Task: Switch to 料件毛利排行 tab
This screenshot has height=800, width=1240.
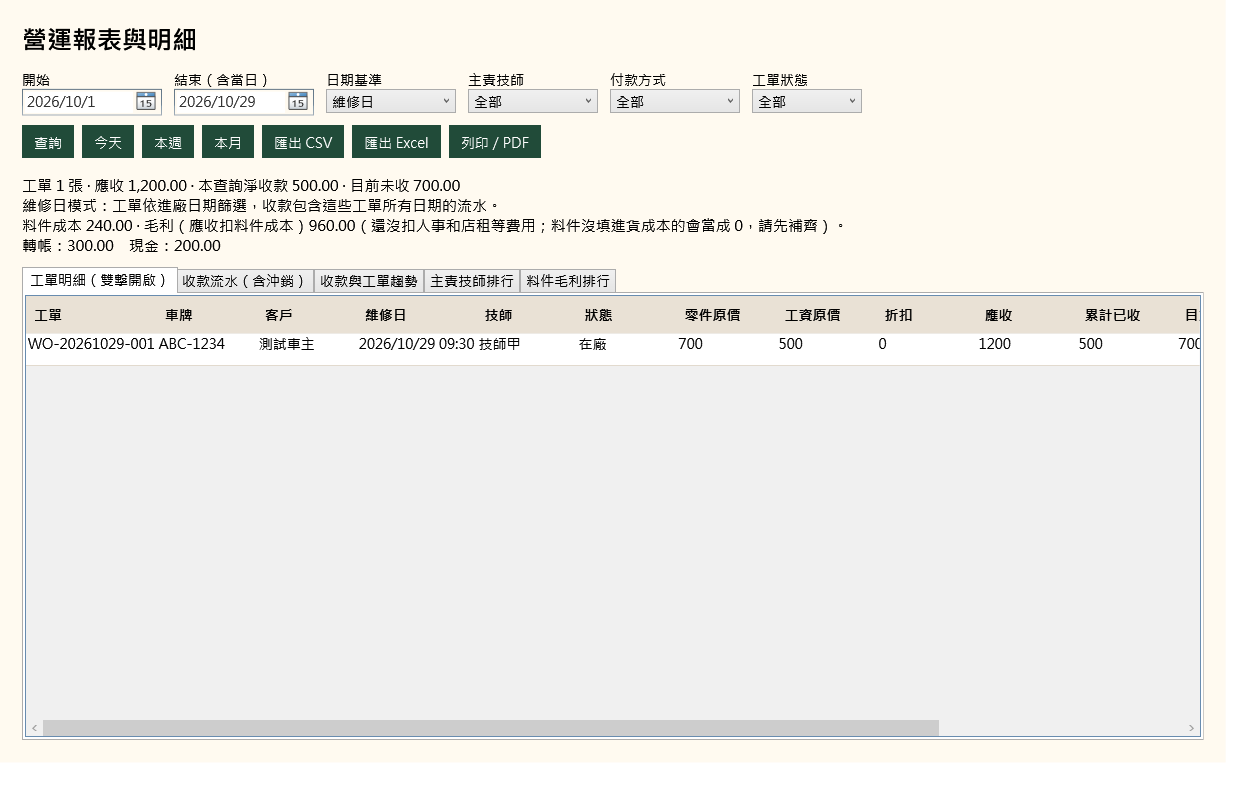Action: click(x=568, y=281)
